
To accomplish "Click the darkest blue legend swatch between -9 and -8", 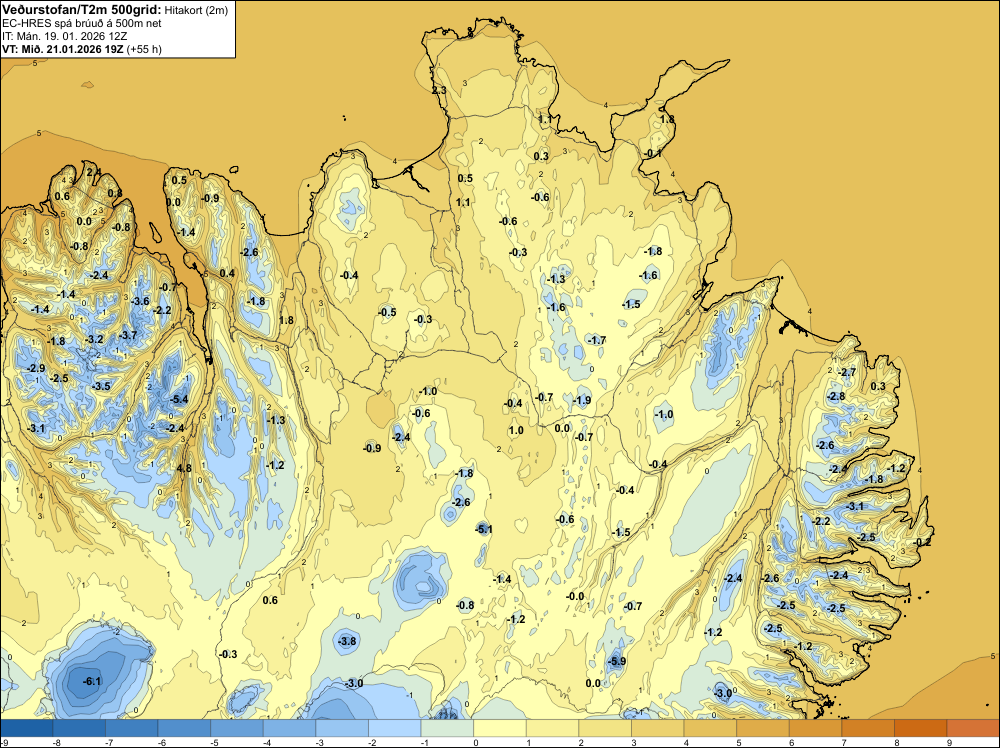I will (x=27, y=728).
